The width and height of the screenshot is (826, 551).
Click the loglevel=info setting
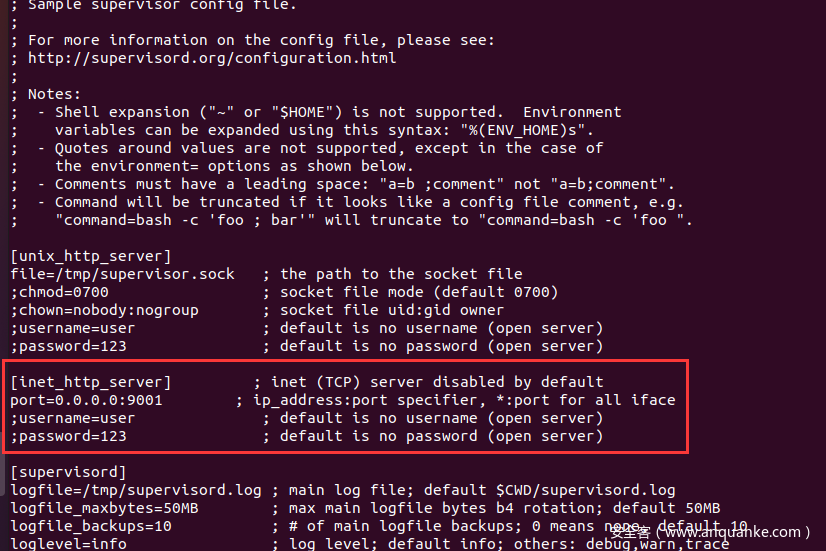pyautogui.click(x=68, y=544)
